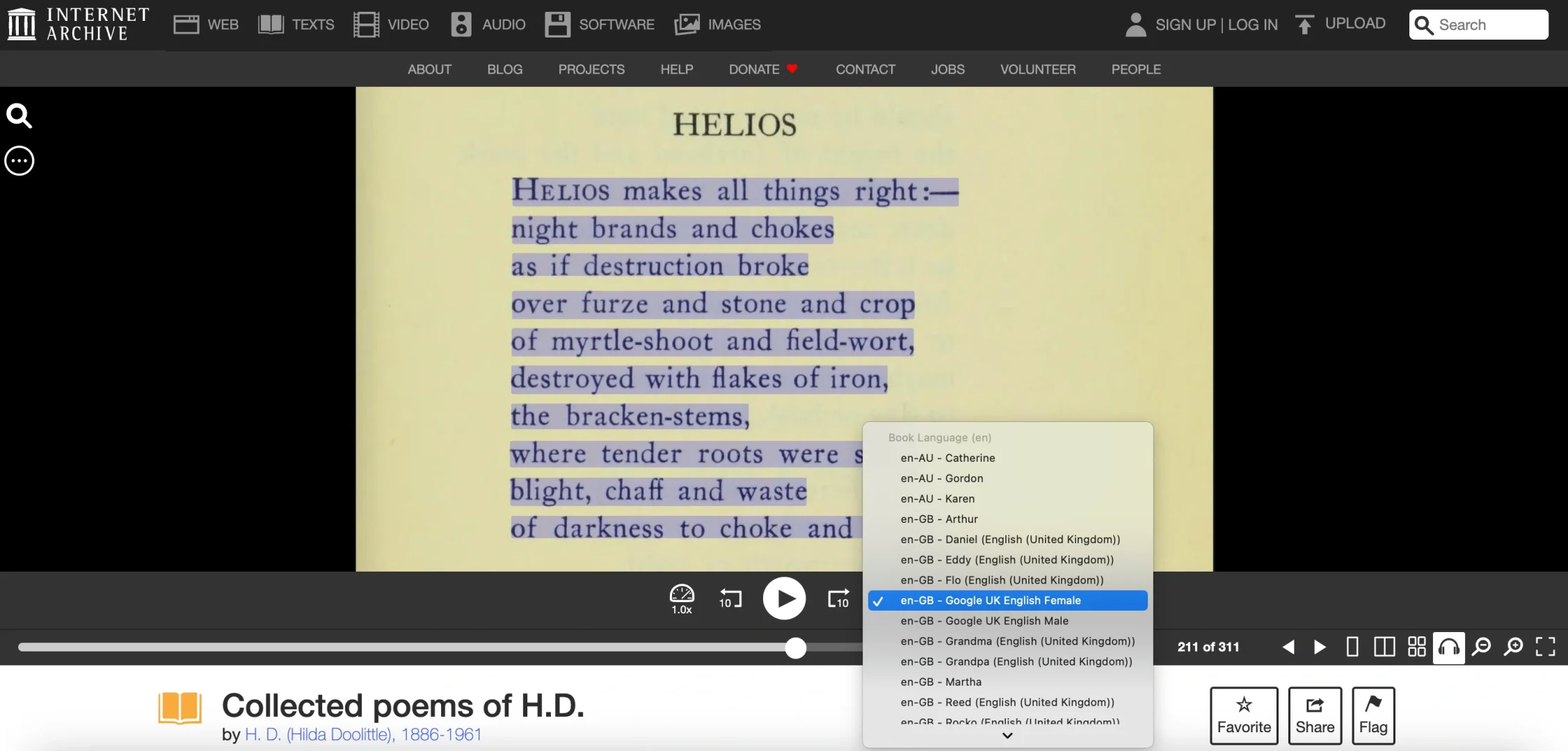Click the Sign Up link
1568x751 pixels.
pos(1185,25)
